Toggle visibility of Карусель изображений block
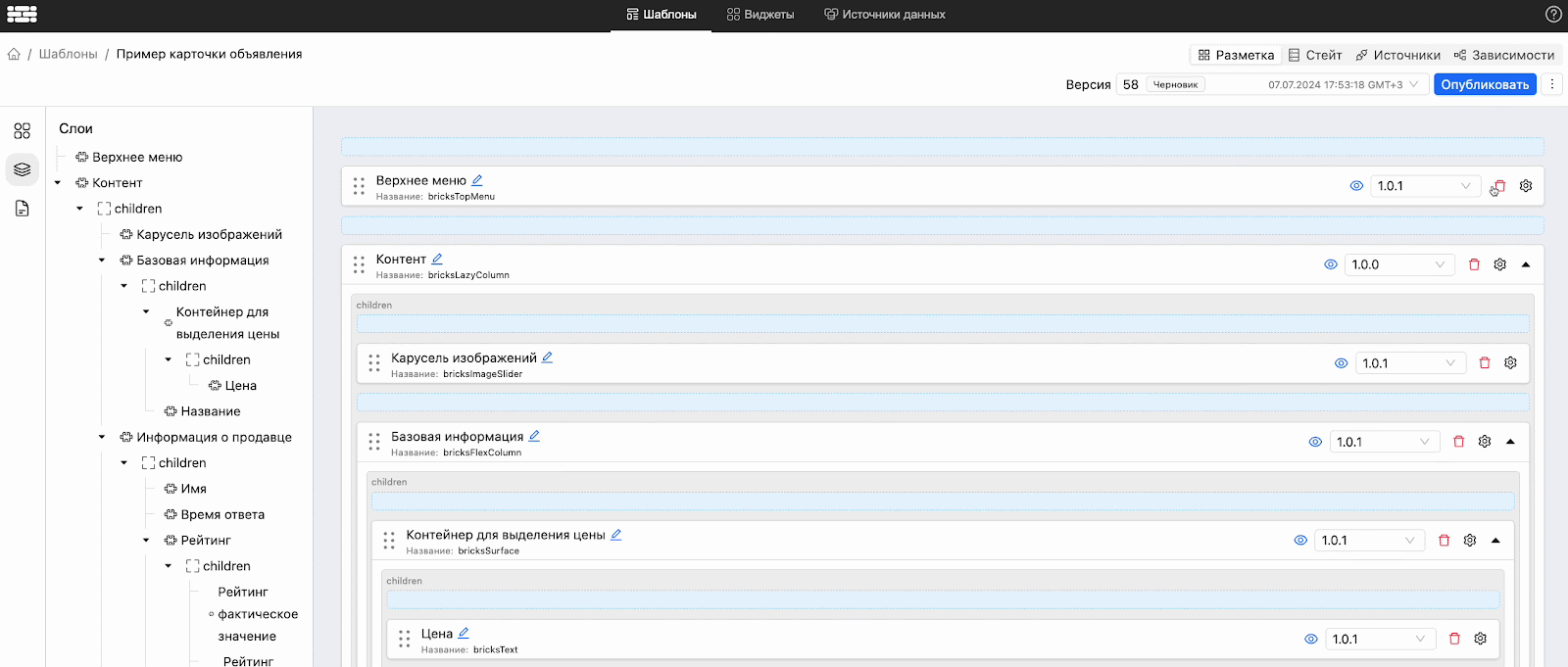This screenshot has width=1568, height=667. pos(1342,363)
